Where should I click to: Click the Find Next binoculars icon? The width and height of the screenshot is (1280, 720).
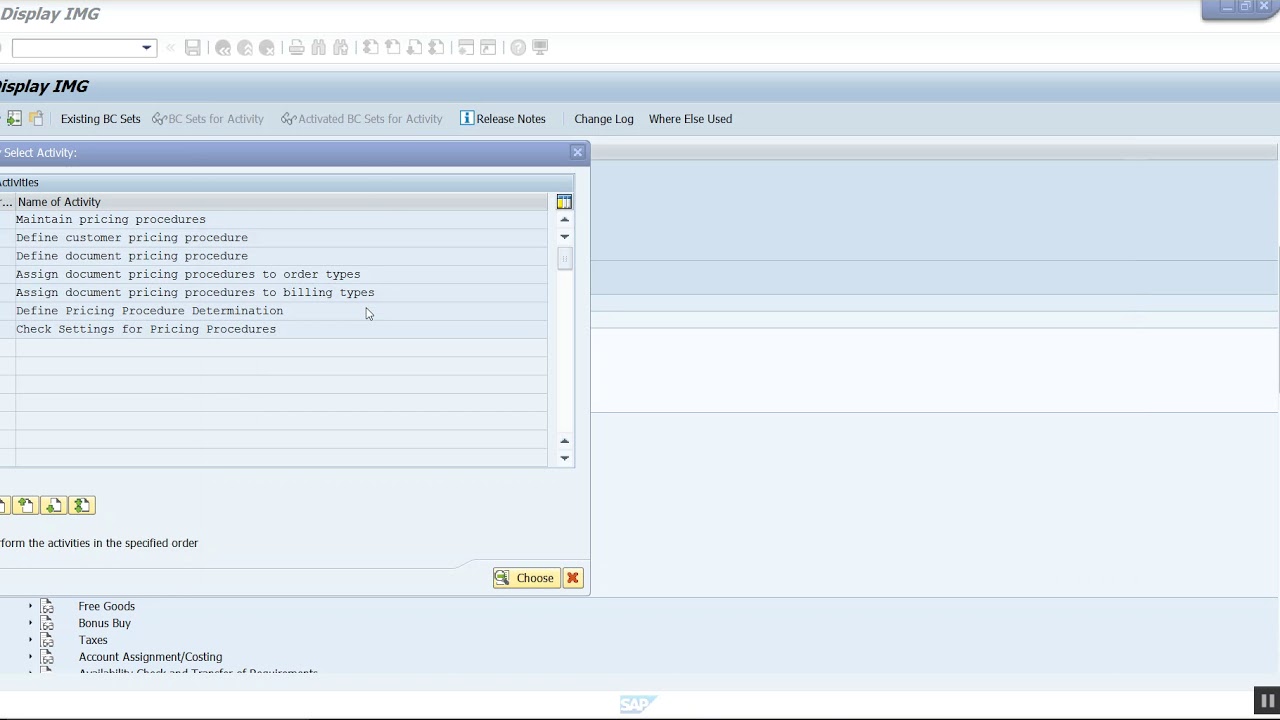[x=341, y=48]
